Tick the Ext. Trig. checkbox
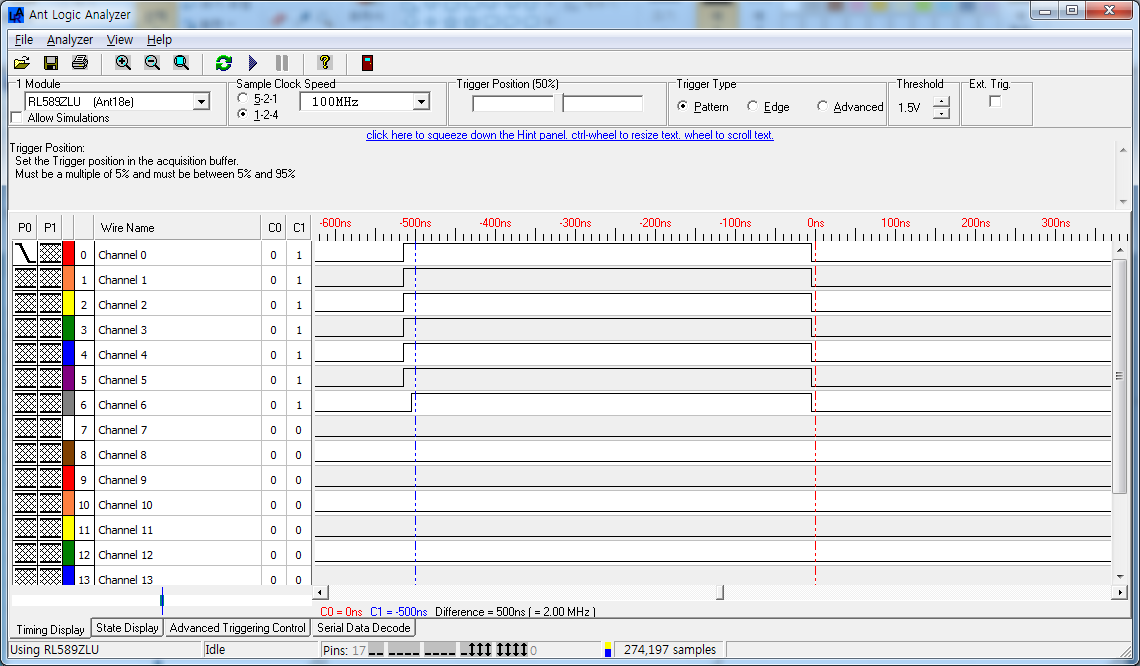The image size is (1140, 666). point(995,101)
